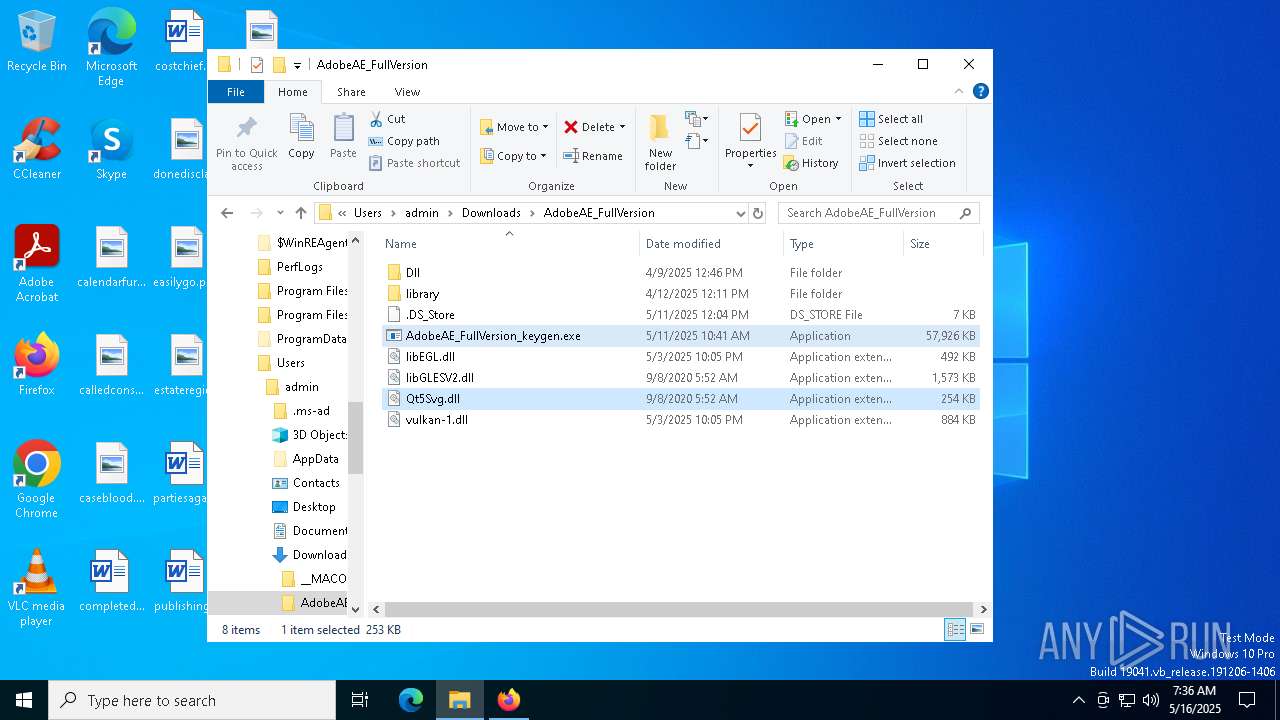Click Invert selection
Viewport: 1280px width, 720px height.
pos(907,163)
